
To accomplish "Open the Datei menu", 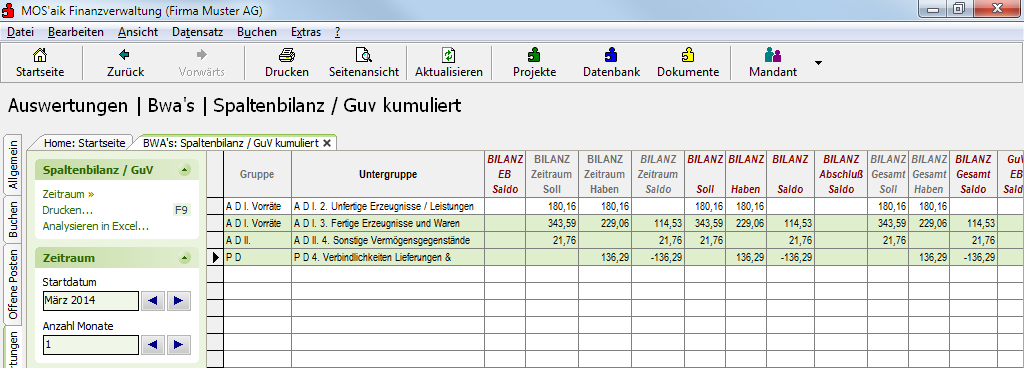I will click(x=20, y=32).
